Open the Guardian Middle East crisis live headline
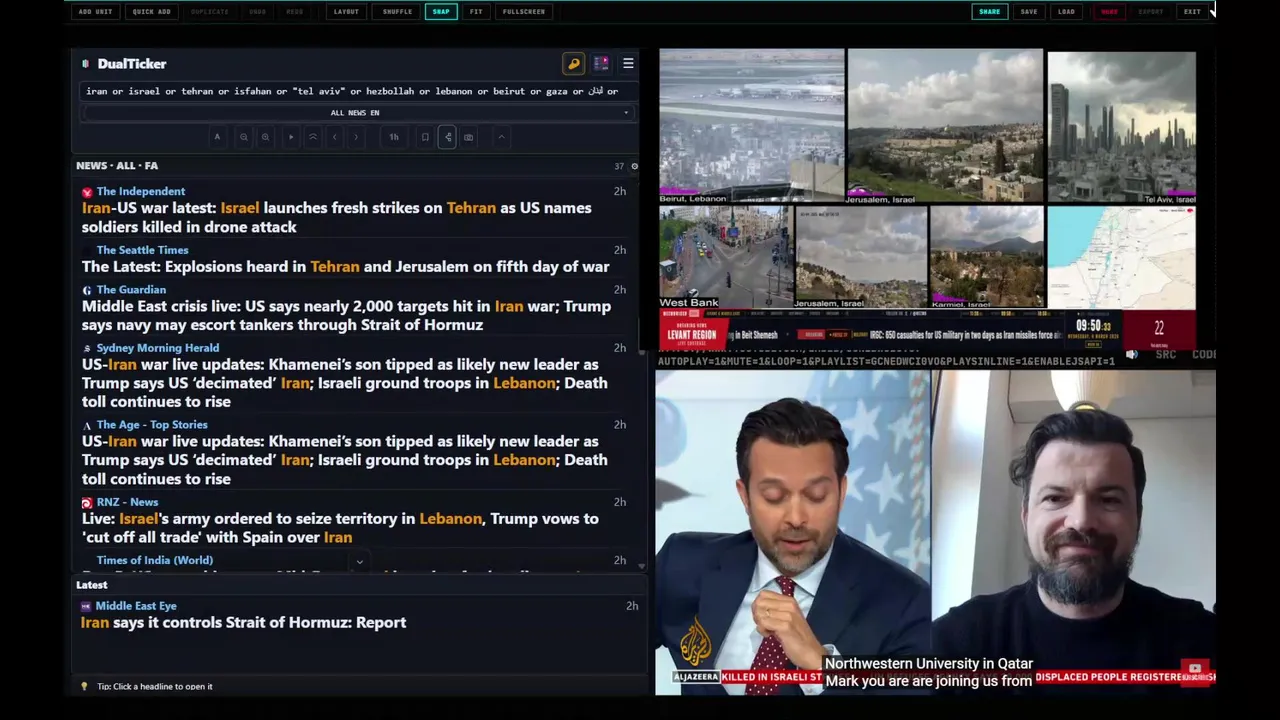This screenshot has width=1280, height=720. [346, 316]
